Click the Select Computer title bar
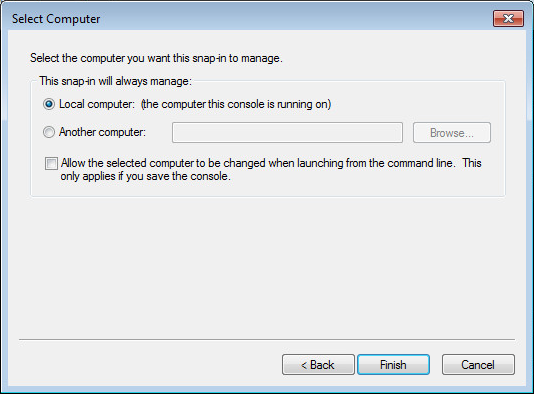534x394 pixels. click(238, 18)
